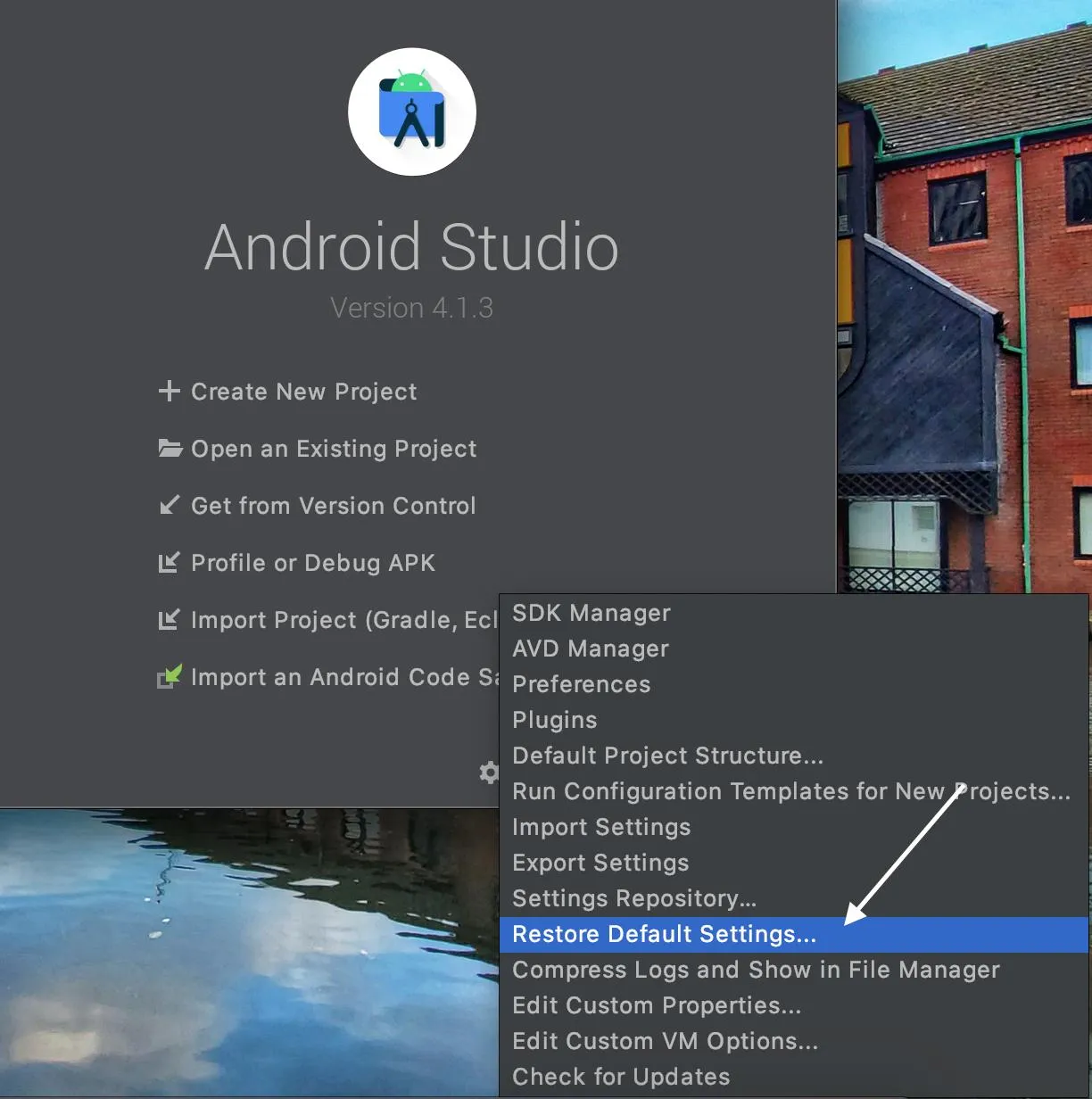
Task: Click the plus icon beside Create New Project
Action: (x=169, y=392)
